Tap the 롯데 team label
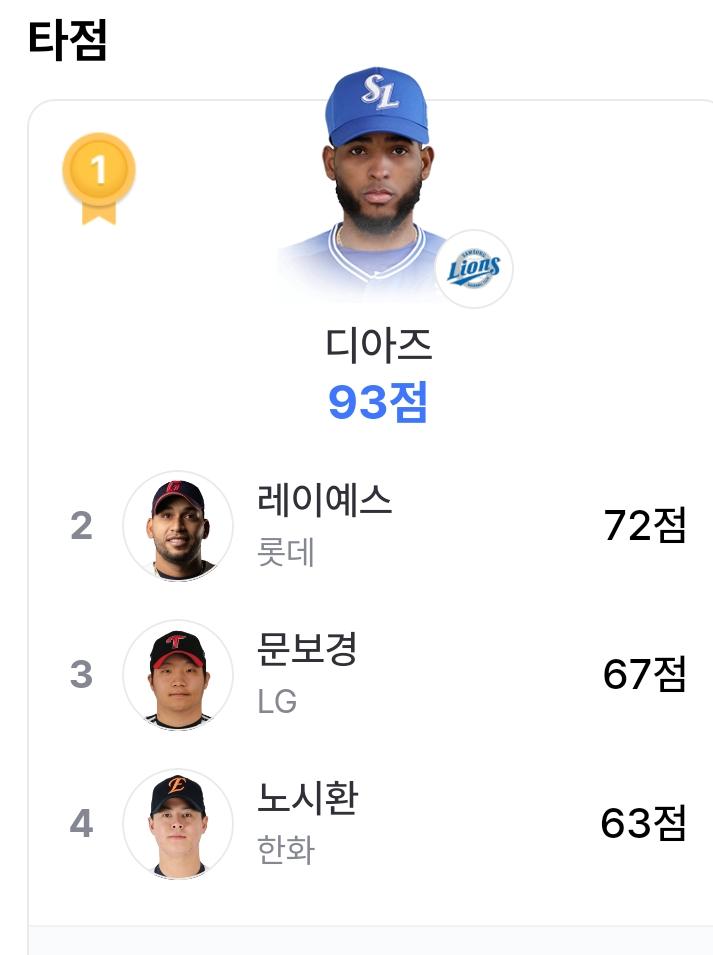The width and height of the screenshot is (713, 955). click(286, 552)
